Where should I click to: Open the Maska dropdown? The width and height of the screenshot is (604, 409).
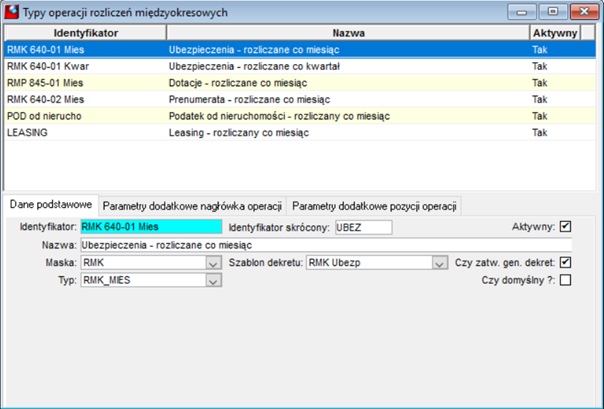[x=213, y=263]
